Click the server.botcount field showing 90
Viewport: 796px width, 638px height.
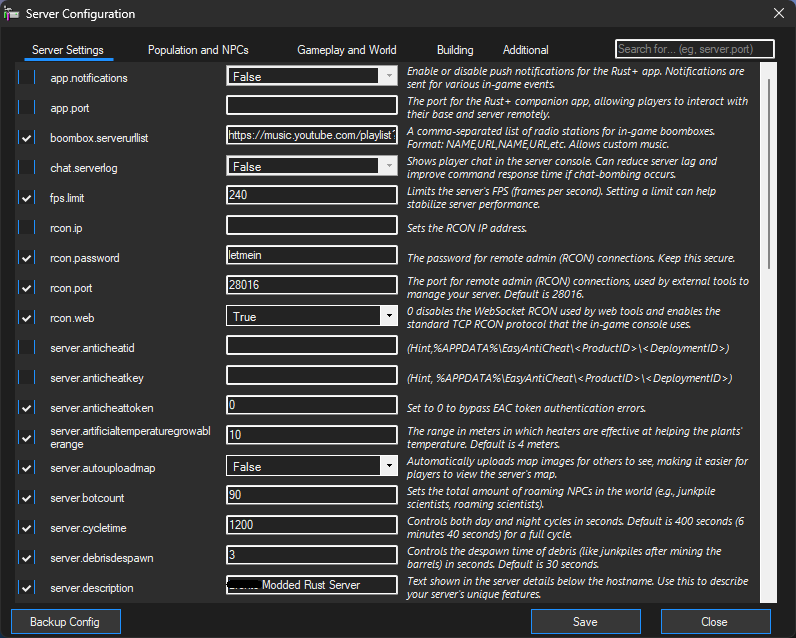click(x=312, y=495)
